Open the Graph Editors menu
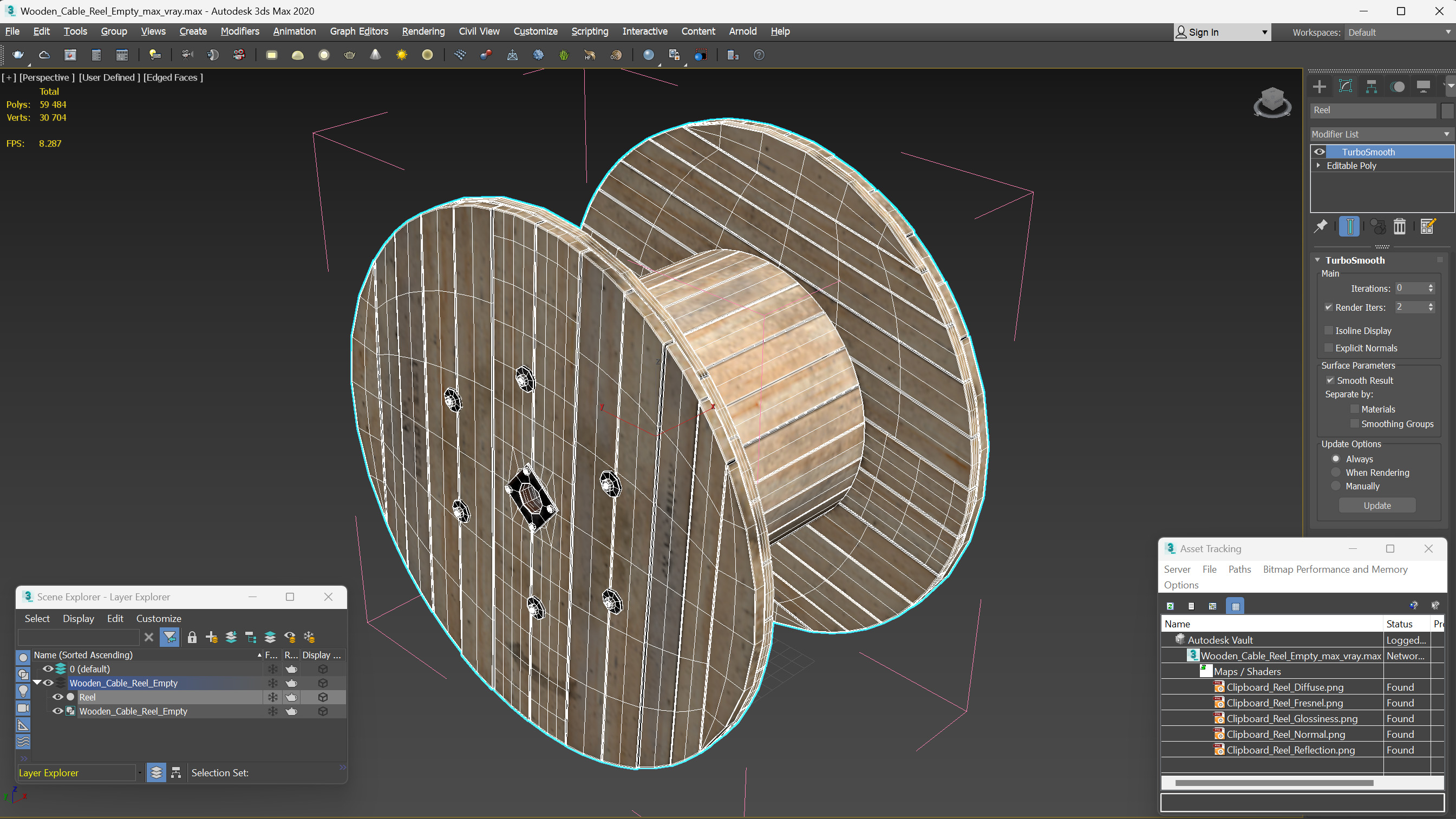Screen dimensions: 1456x819 coord(359,31)
